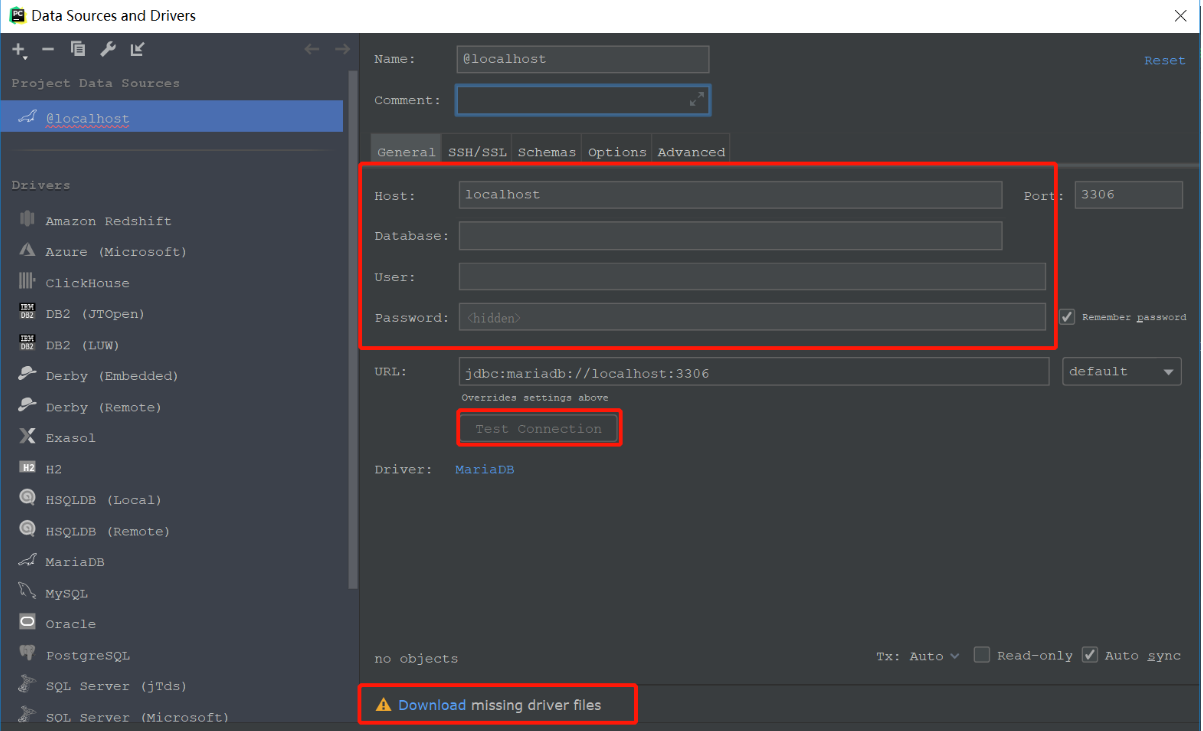Add a new data source

pos(18,48)
